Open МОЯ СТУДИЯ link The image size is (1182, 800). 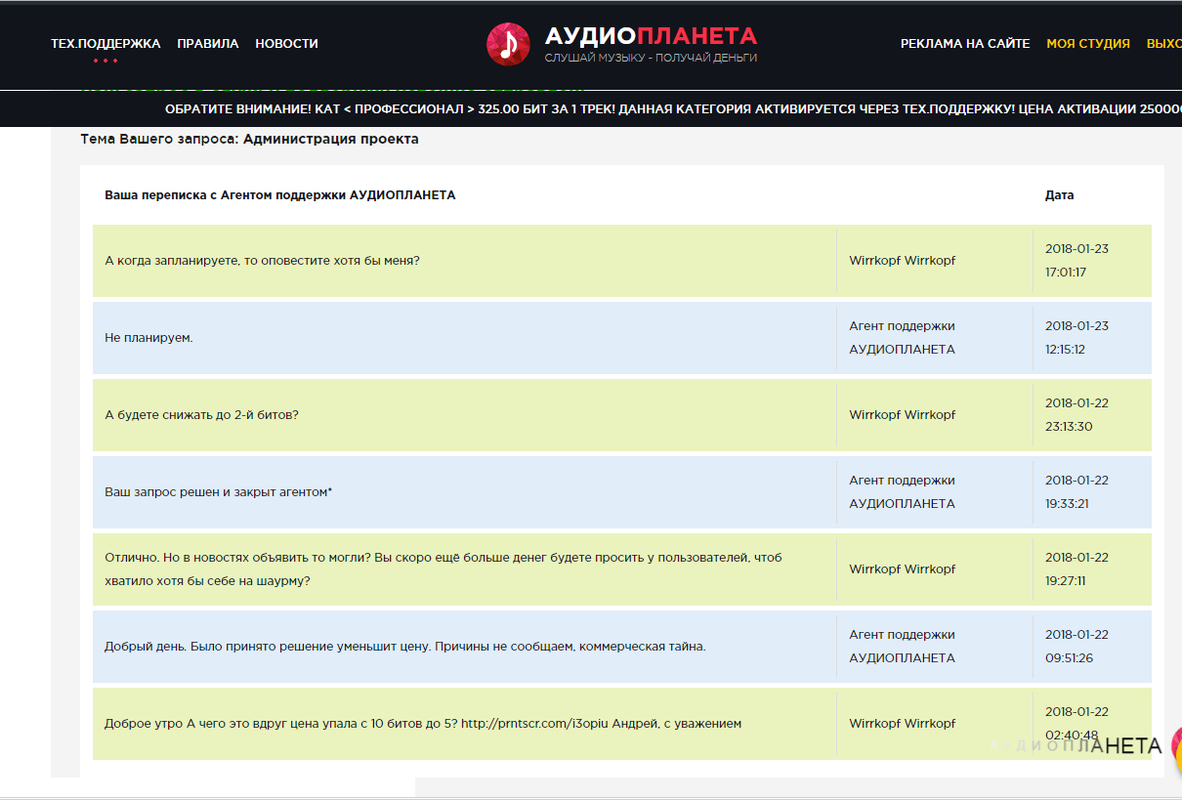click(1088, 44)
